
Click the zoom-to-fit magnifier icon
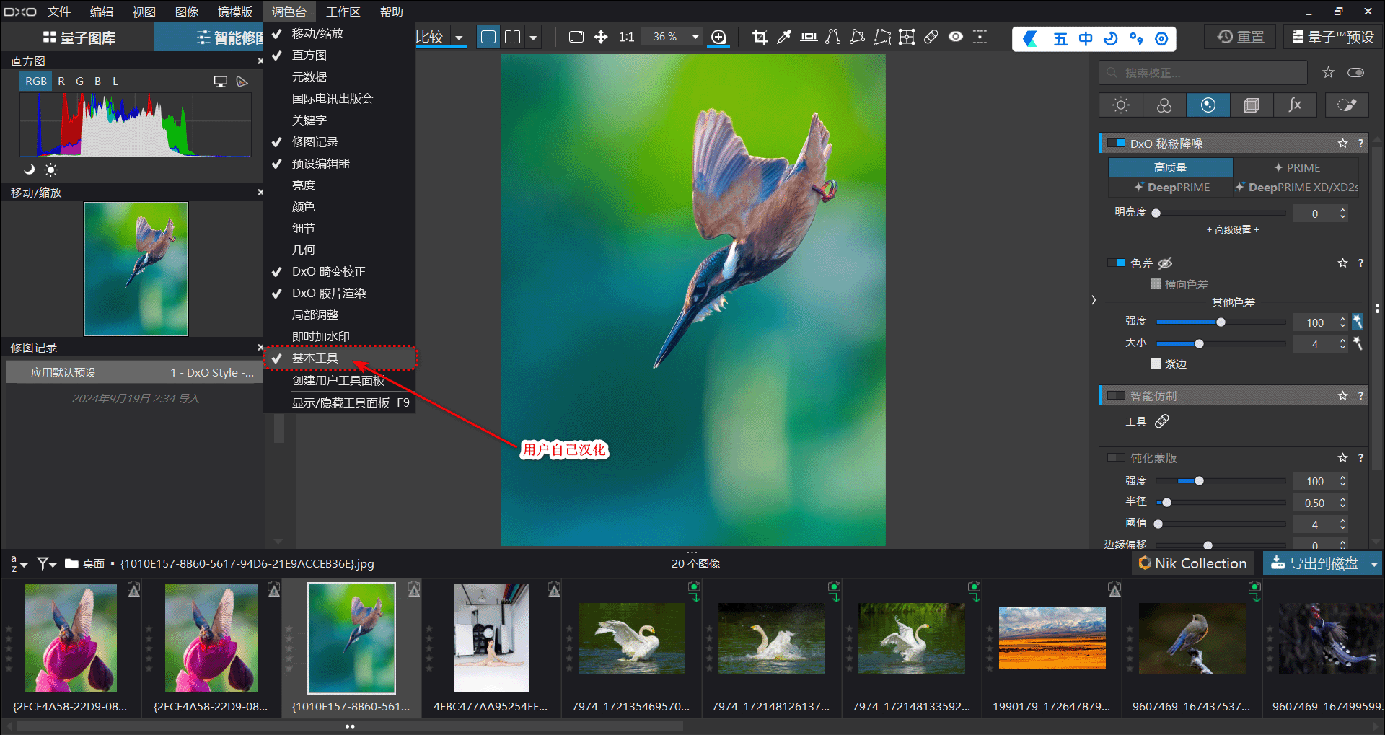[x=719, y=37]
